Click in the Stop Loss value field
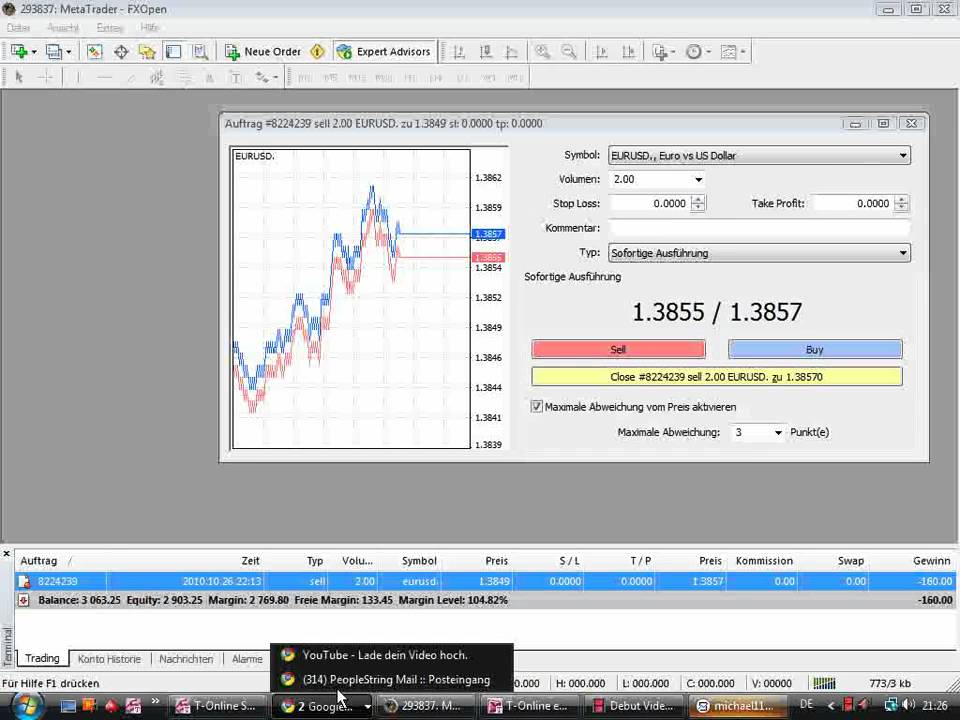This screenshot has height=720, width=960. point(650,203)
